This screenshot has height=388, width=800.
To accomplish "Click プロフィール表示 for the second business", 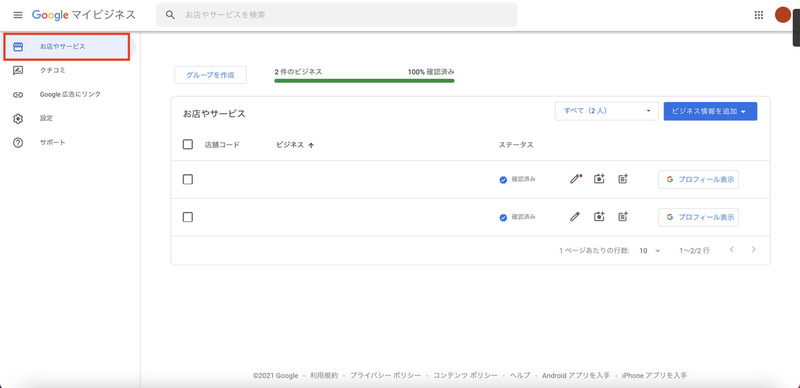I will (x=698, y=217).
